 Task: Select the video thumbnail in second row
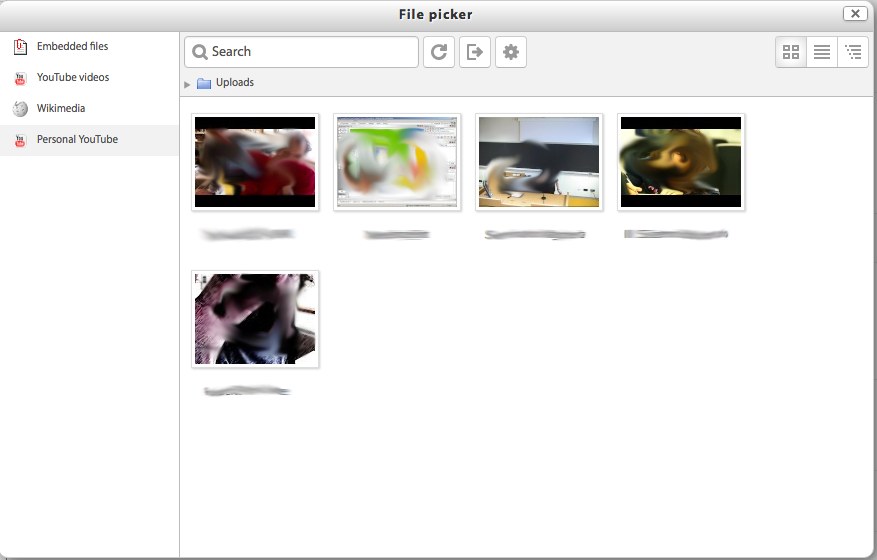pyautogui.click(x=255, y=319)
